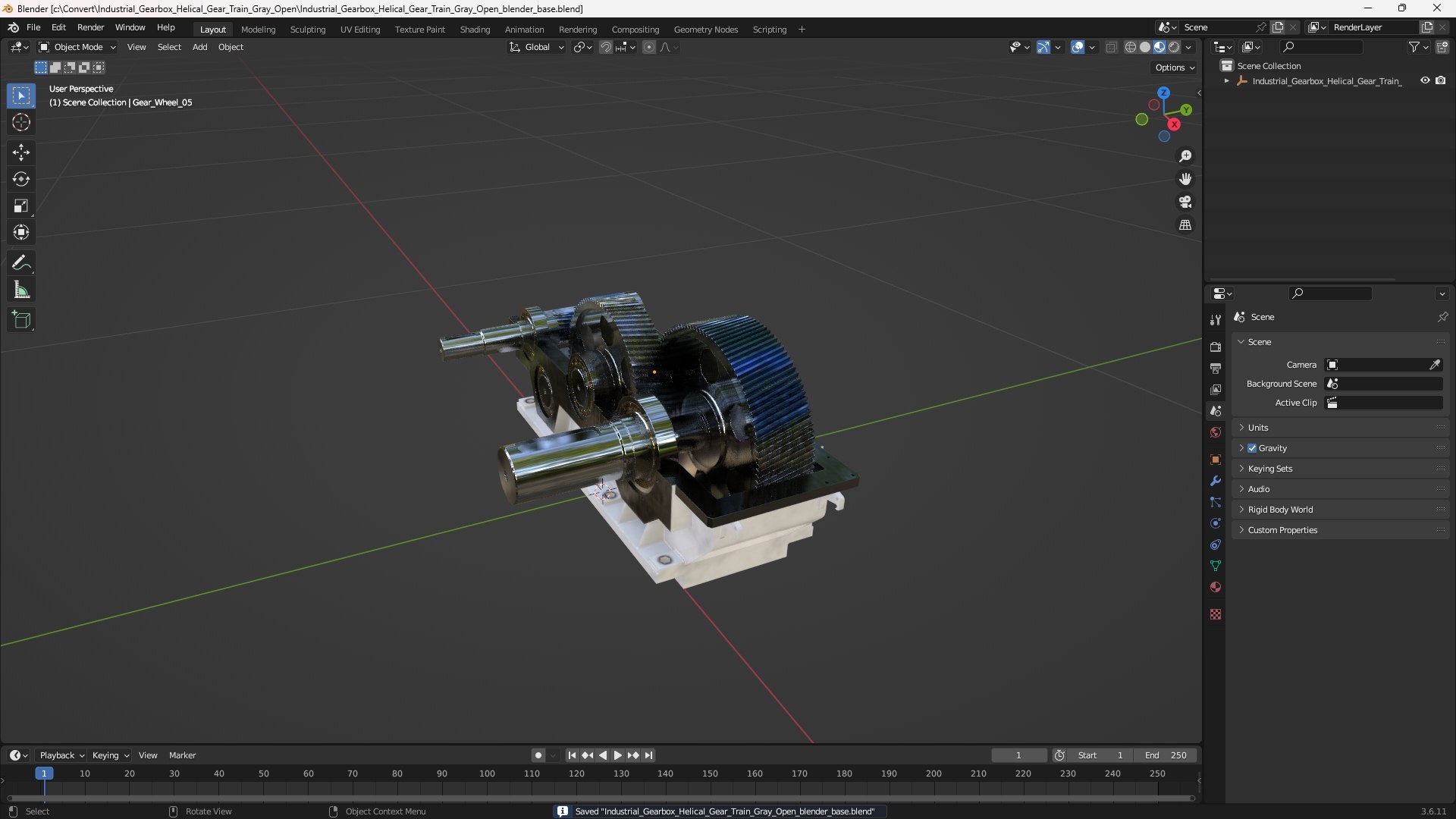Jump to the last frame endpoint
Image resolution: width=1456 pixels, height=819 pixels.
(649, 755)
